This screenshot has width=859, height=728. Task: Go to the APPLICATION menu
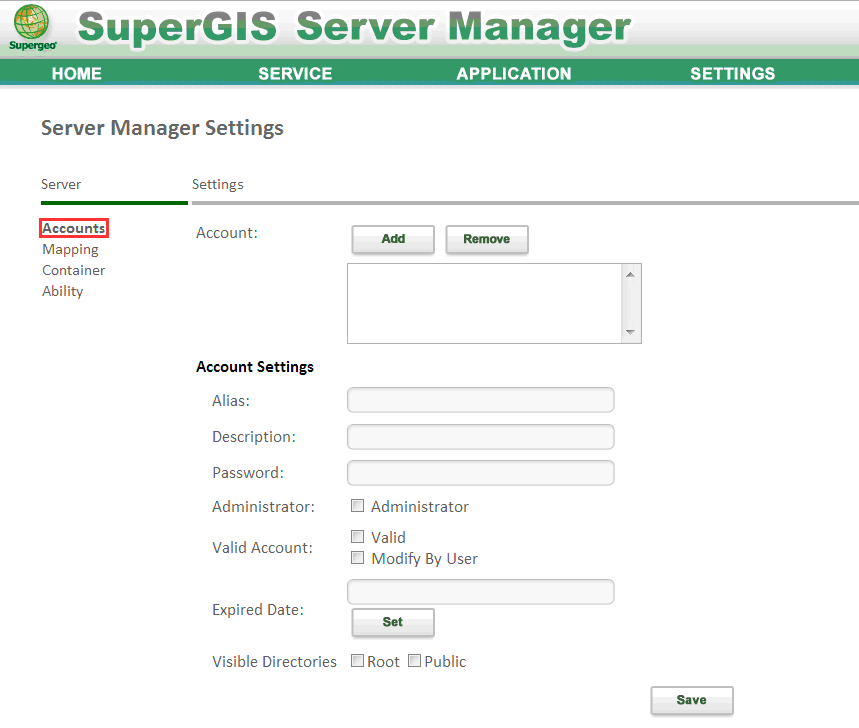pyautogui.click(x=514, y=73)
